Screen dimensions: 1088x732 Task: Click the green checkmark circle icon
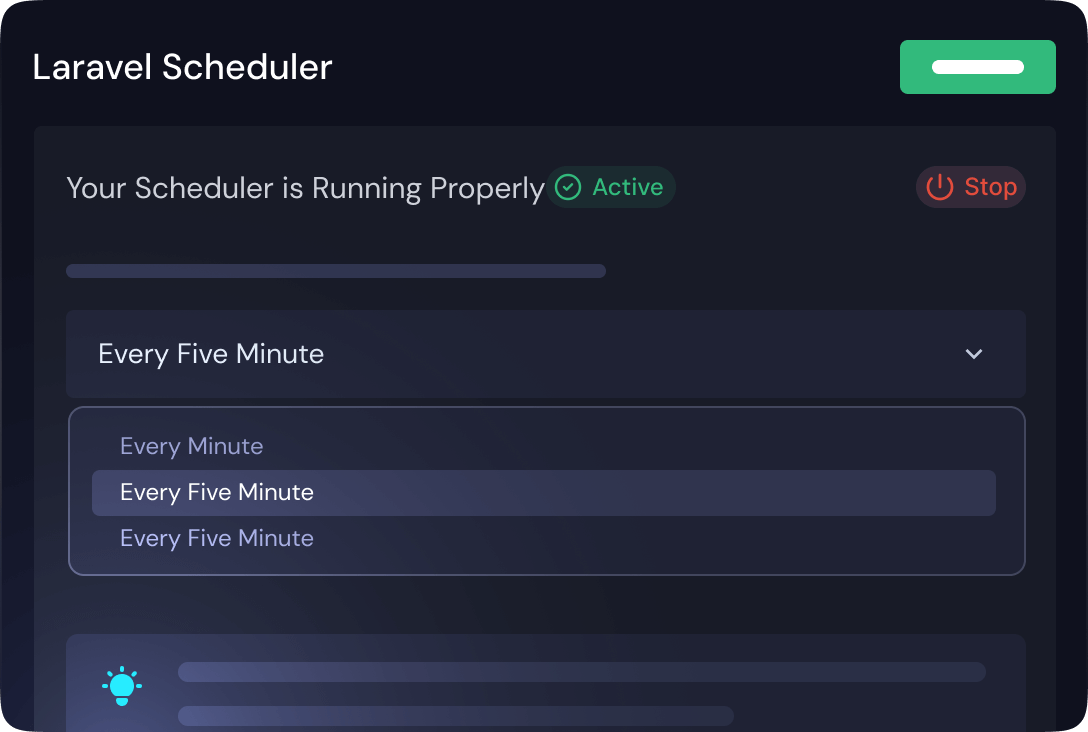[568, 187]
